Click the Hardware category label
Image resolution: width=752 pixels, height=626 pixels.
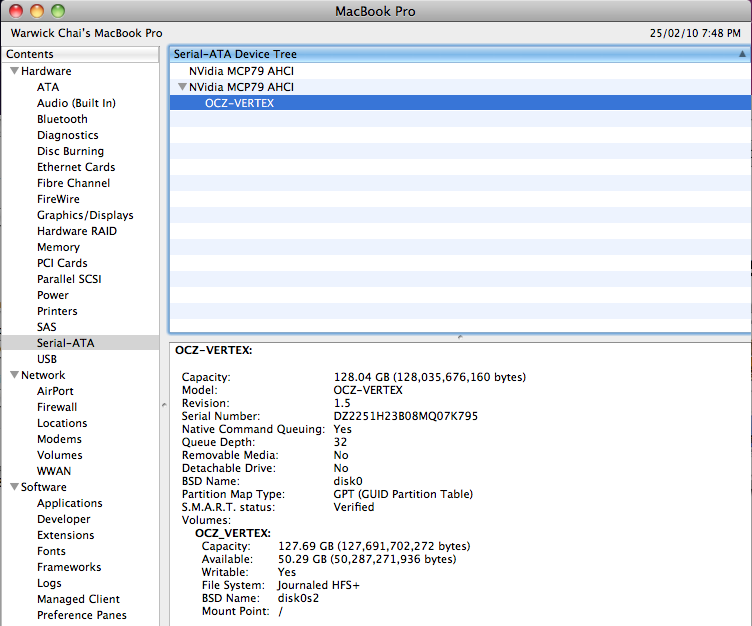46,71
